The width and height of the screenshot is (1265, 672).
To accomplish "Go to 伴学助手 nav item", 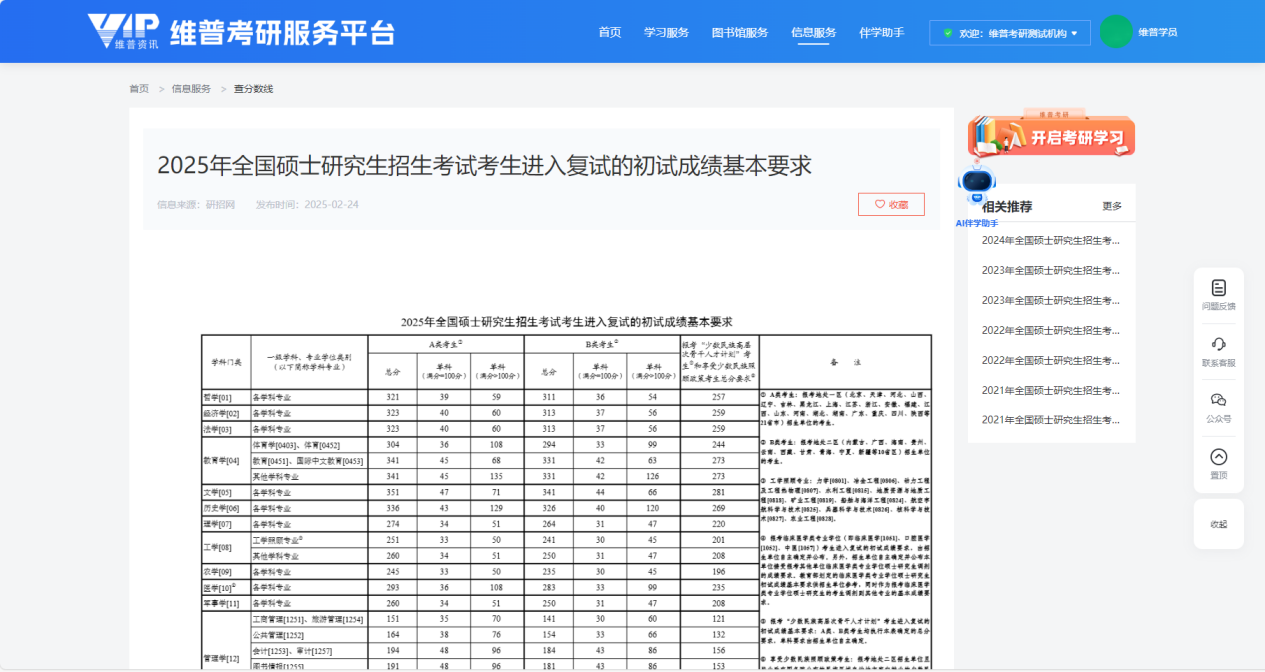I will tap(881, 32).
